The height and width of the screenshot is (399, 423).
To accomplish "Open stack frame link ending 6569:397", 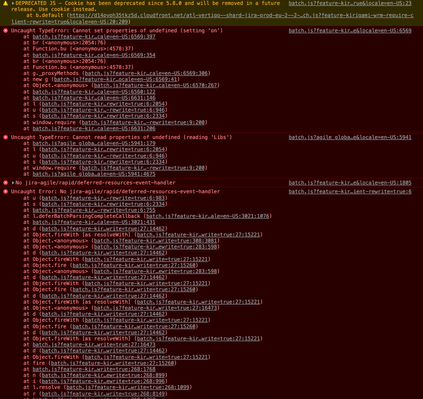I will (94, 37).
